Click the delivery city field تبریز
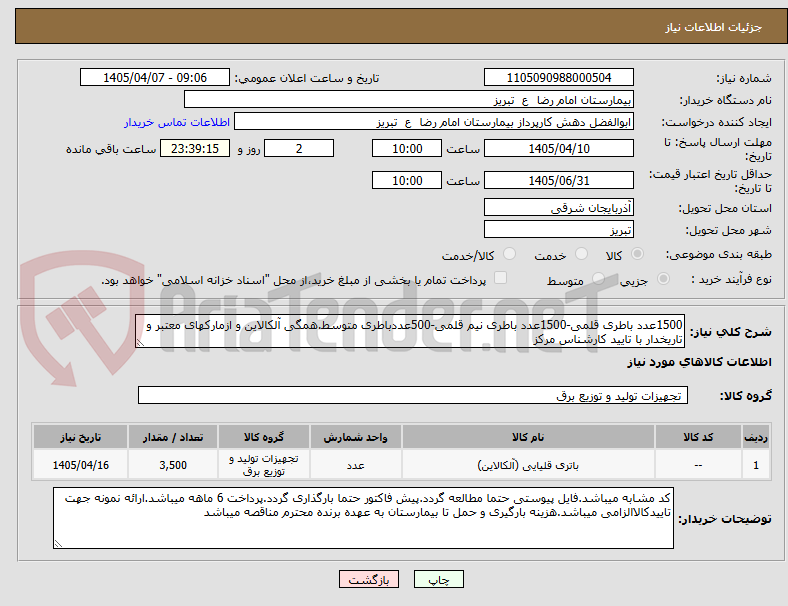Image resolution: width=788 pixels, height=606 pixels. (x=558, y=229)
